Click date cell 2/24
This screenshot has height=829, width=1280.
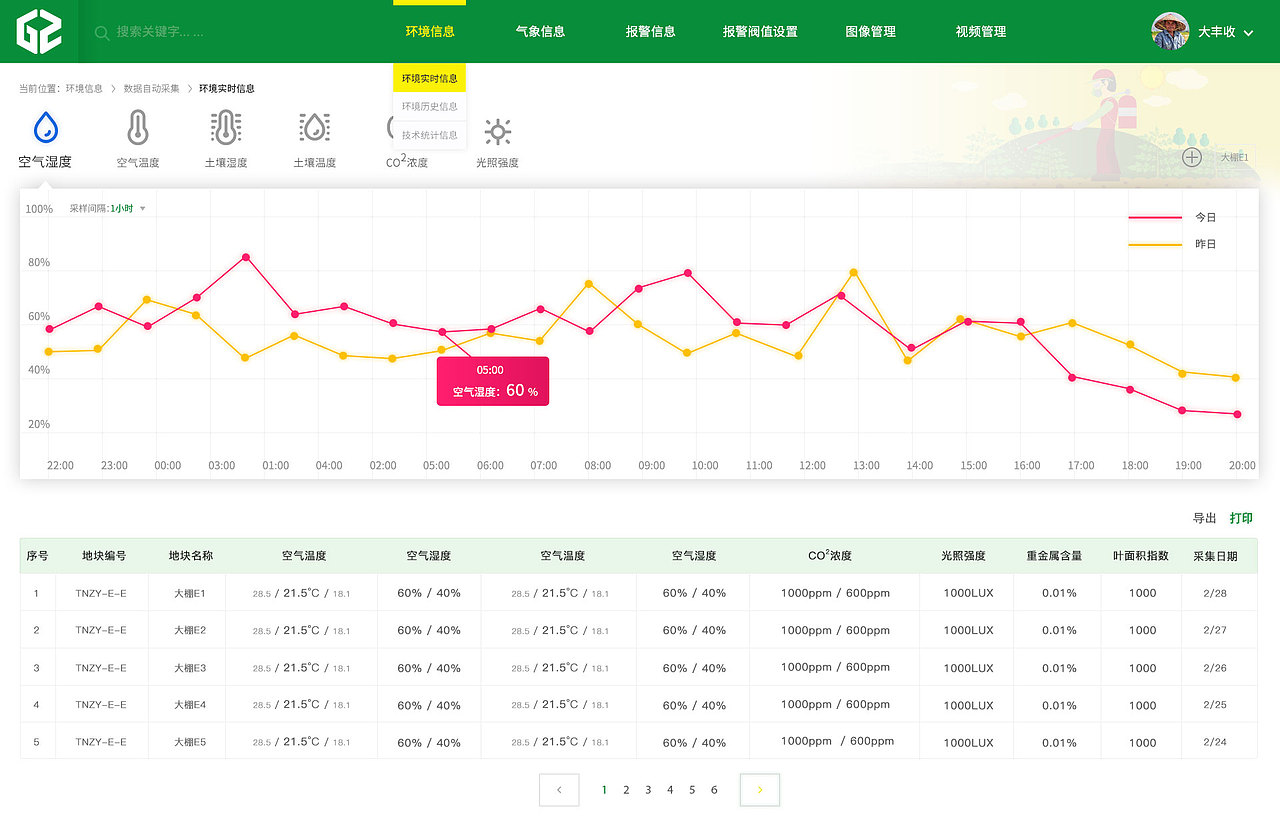click(x=1215, y=742)
